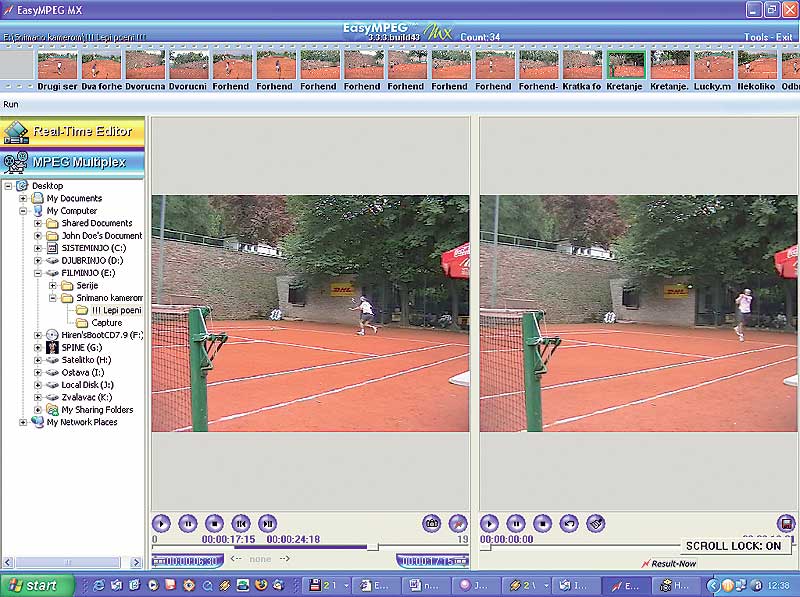Click the My Sharing Folders icon
This screenshot has height=597, width=800.
pos(52,410)
